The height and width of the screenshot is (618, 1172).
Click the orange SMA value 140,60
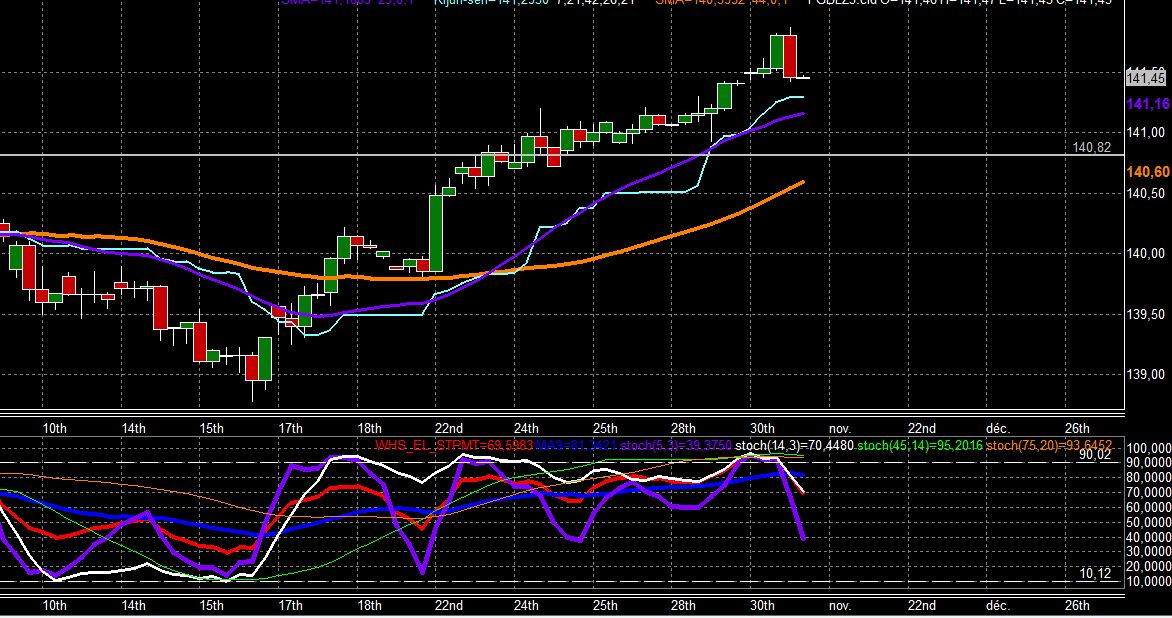click(1148, 172)
